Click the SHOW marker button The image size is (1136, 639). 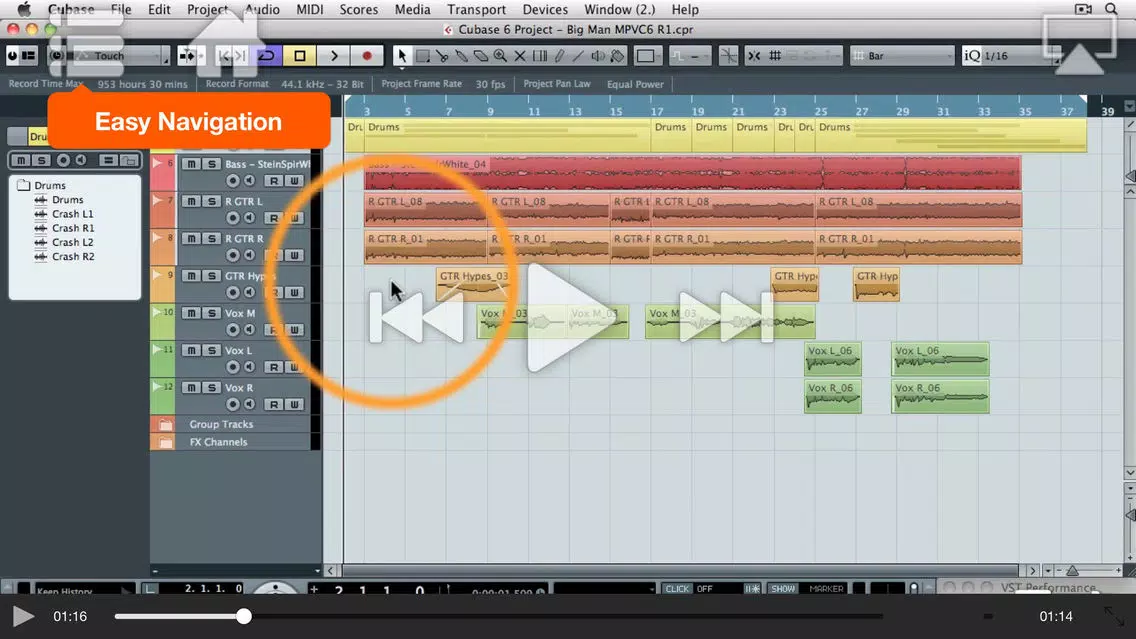pyautogui.click(x=783, y=589)
